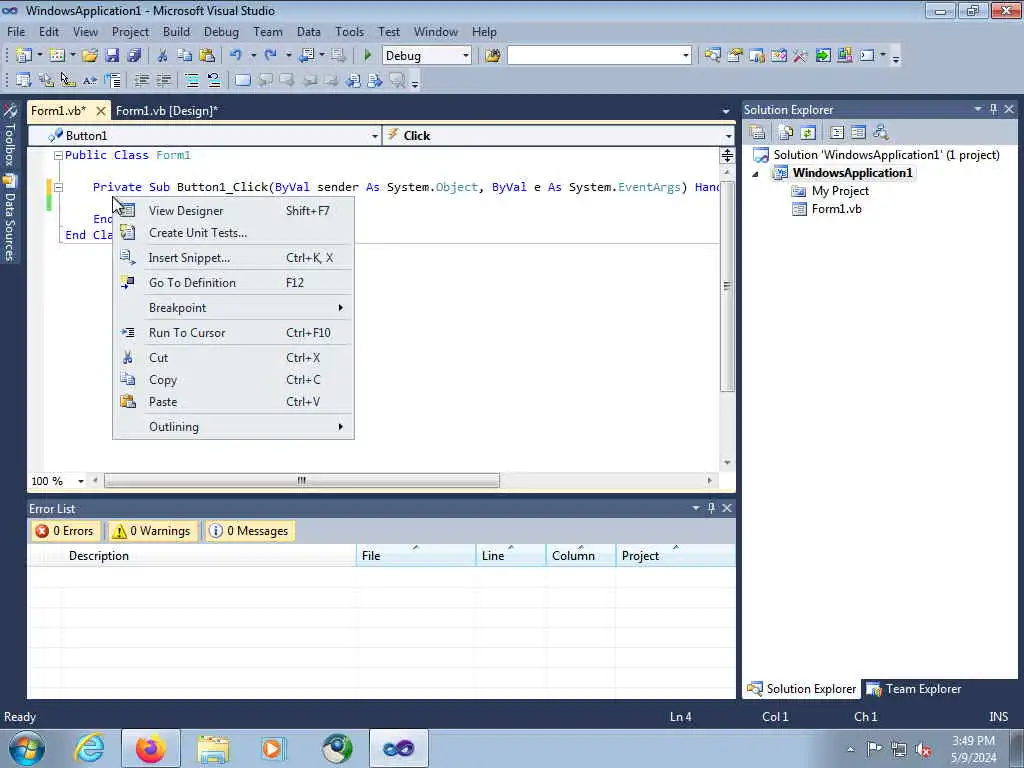Close the Form1.vb* tab
The height and width of the screenshot is (768, 1024).
point(101,111)
